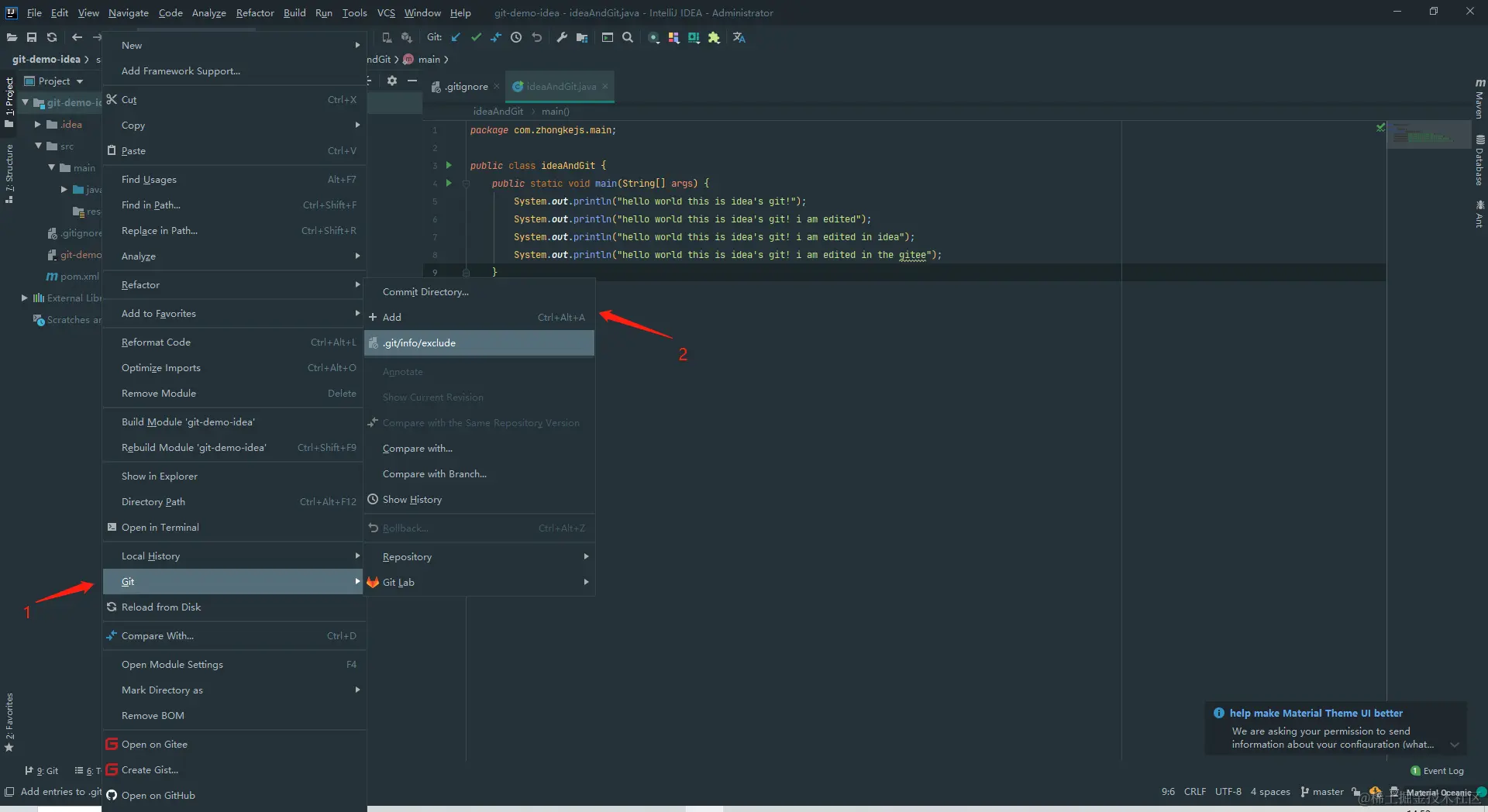Screen dimensions: 1488x812
Task: Open the master branch selector
Action: point(1322,792)
